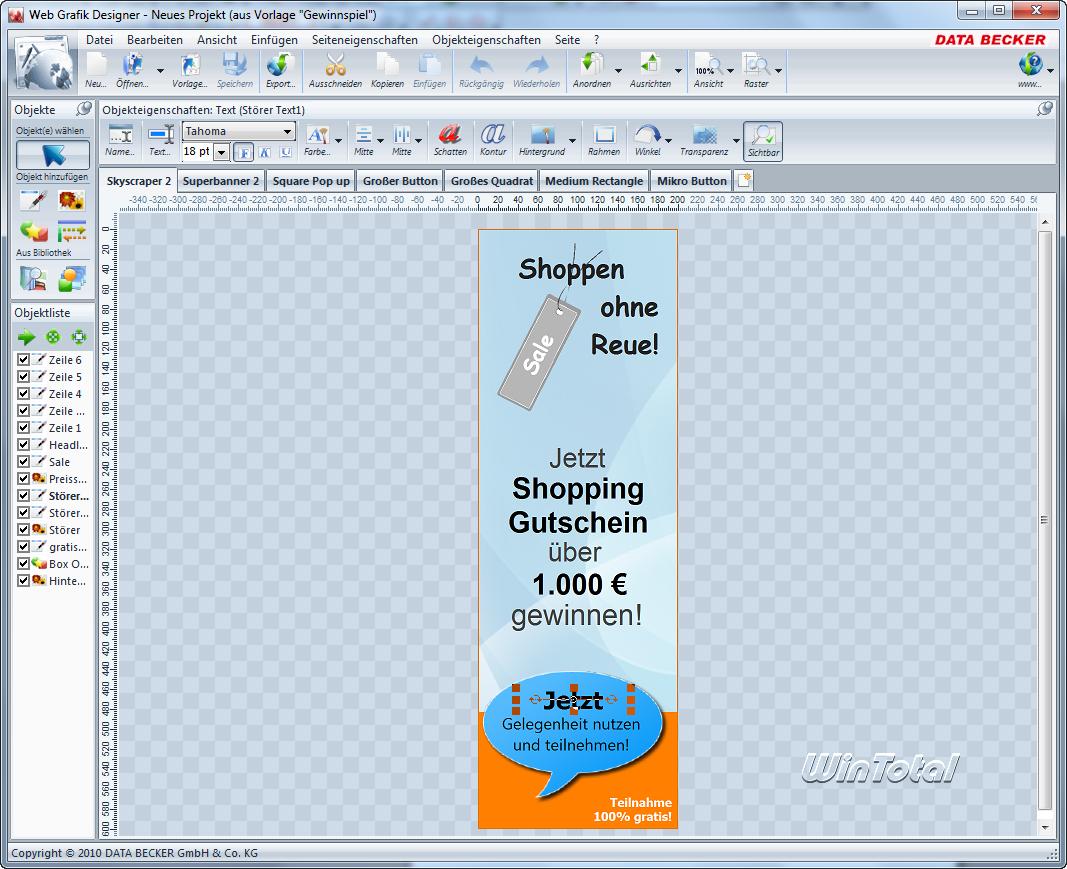
Task: Open the 18 pt font size dropdown
Action: [x=221, y=152]
